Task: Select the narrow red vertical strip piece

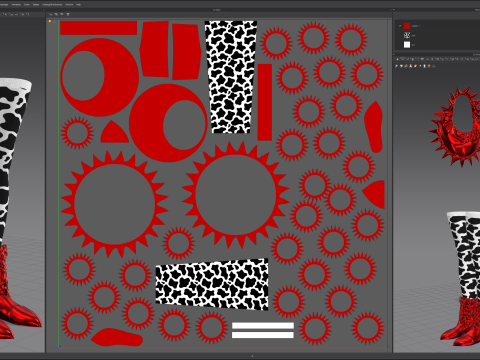Action: (265, 102)
